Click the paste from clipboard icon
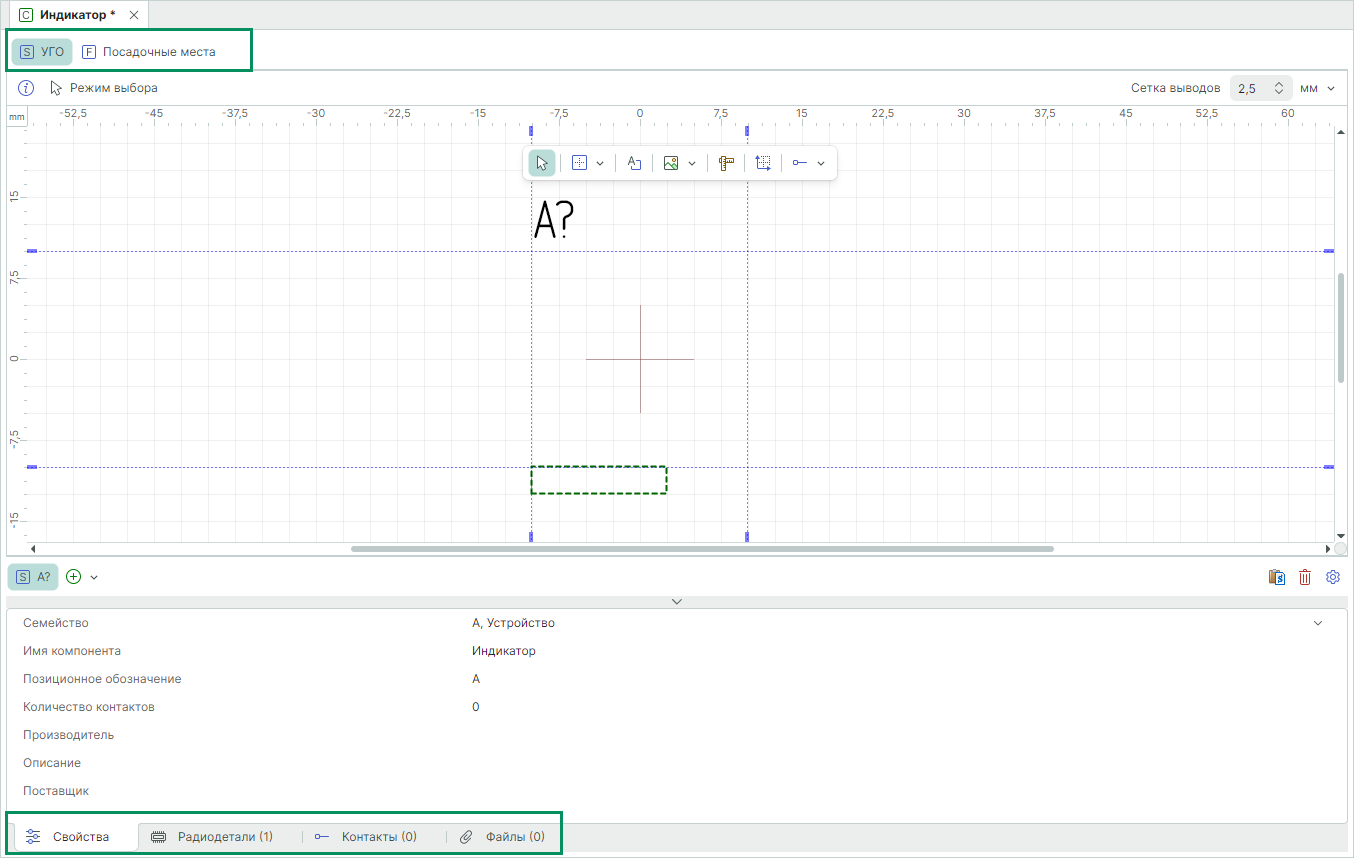This screenshot has height=858, width=1354. pyautogui.click(x=1277, y=577)
